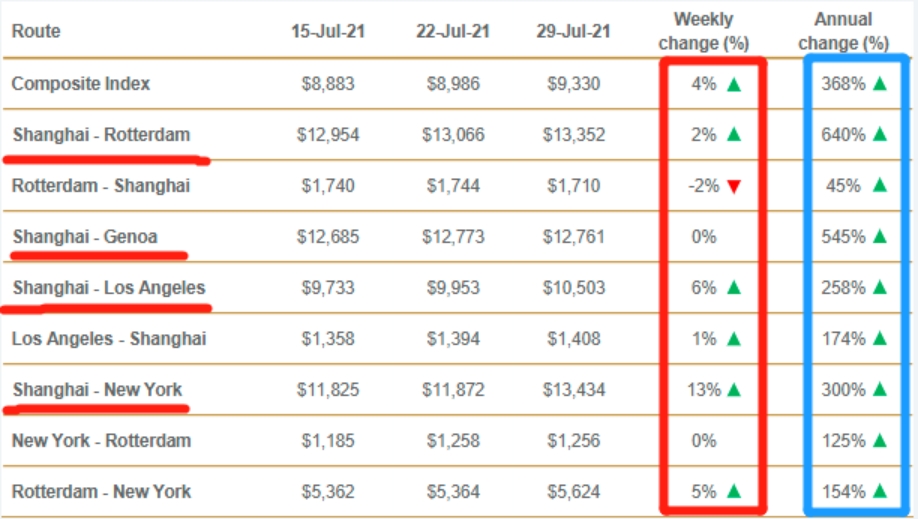Click the green arrow beside 368% annual change
The width and height of the screenshot is (918, 519).
pos(880,84)
